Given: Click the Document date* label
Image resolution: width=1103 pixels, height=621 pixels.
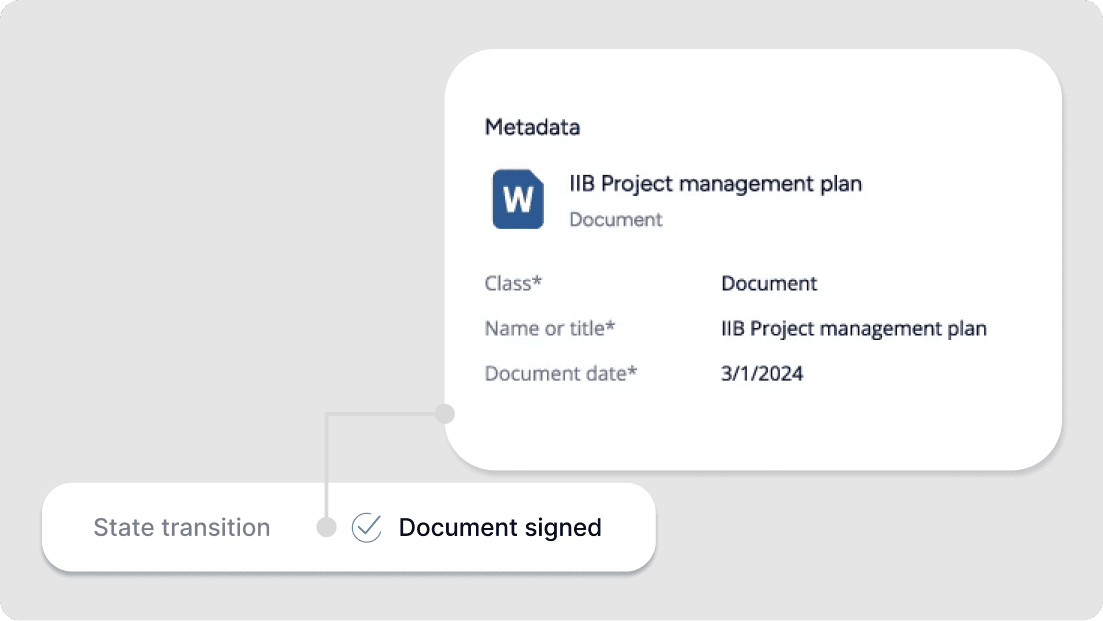Looking at the screenshot, I should pyautogui.click(x=561, y=374).
